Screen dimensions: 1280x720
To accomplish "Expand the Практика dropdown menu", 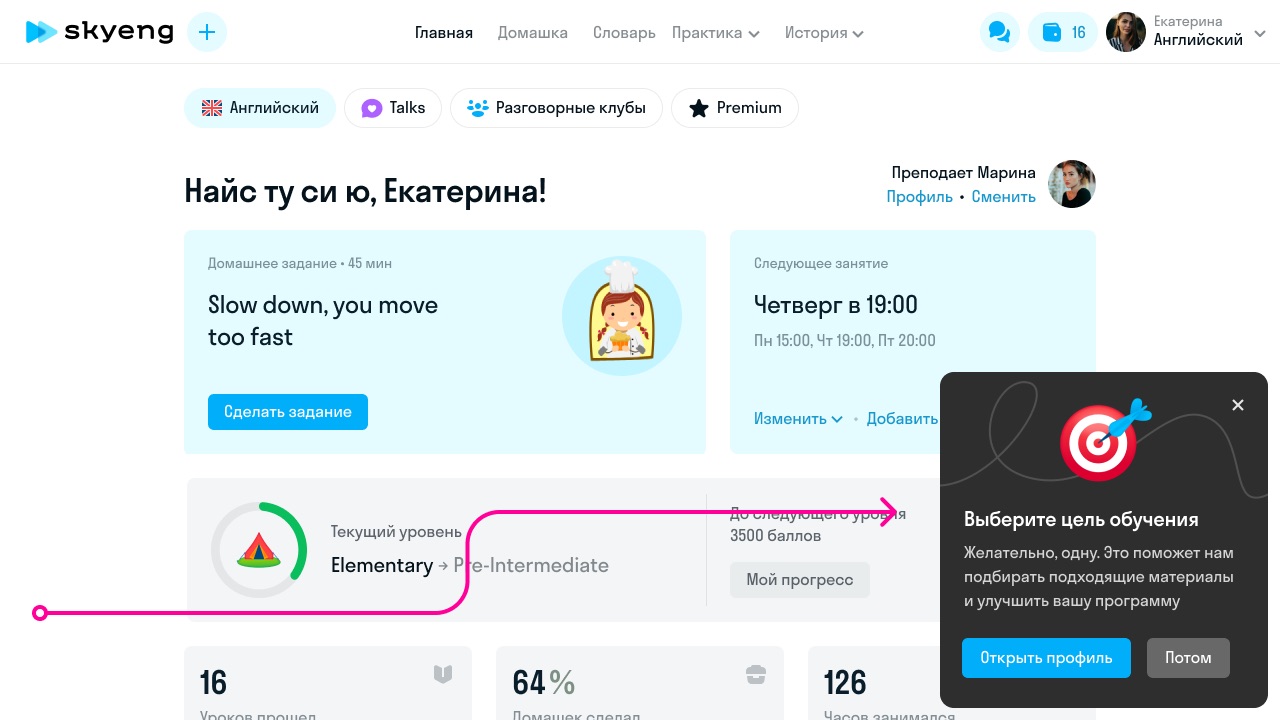I will (716, 32).
